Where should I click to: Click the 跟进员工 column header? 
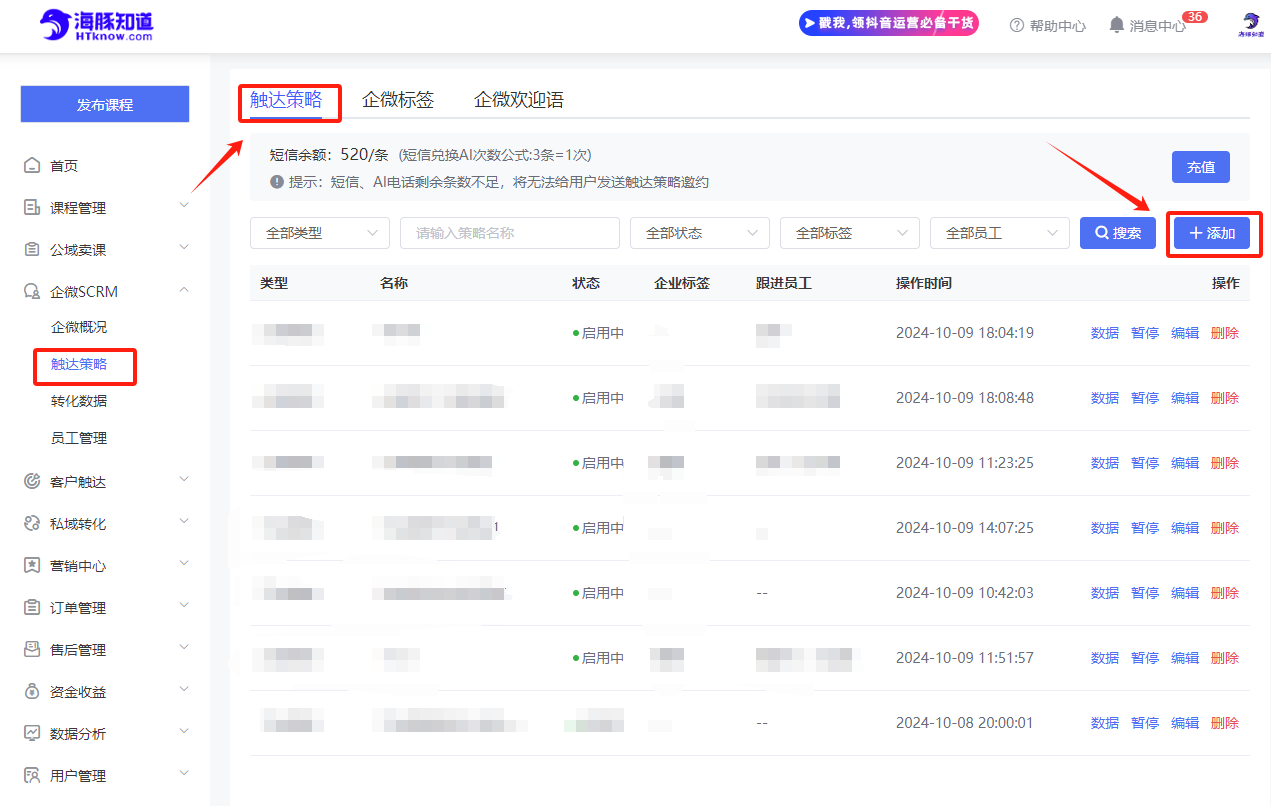[784, 283]
